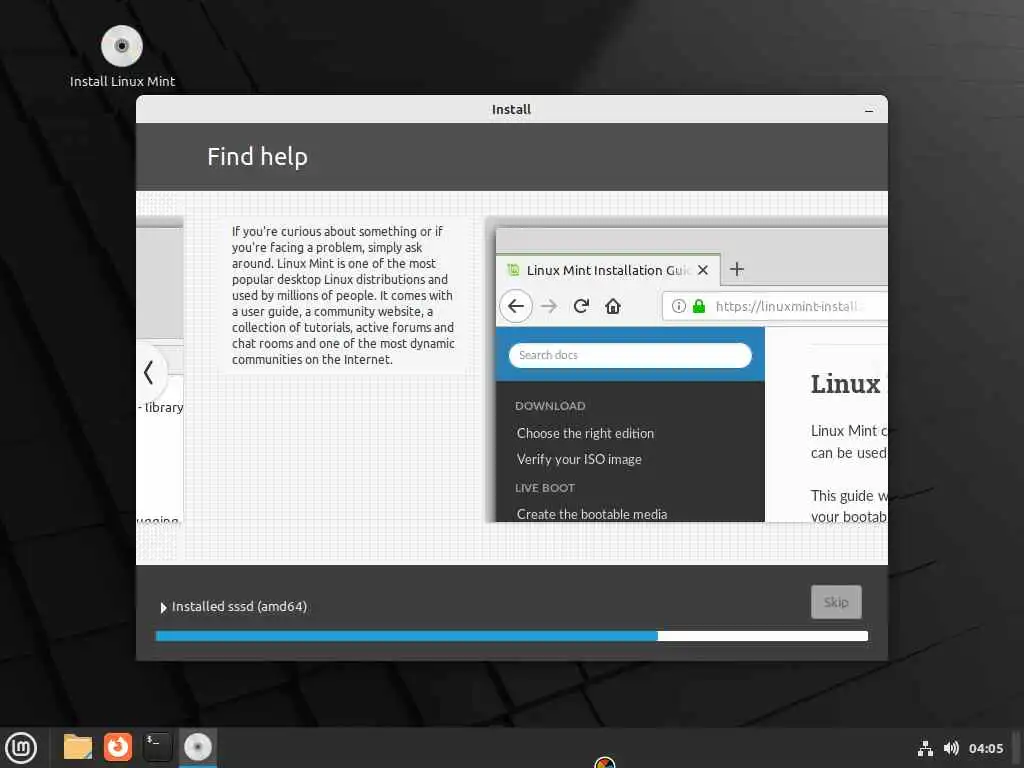The image size is (1024, 768).
Task: Close the Linux Mint Installation Guide tab
Action: 703,270
